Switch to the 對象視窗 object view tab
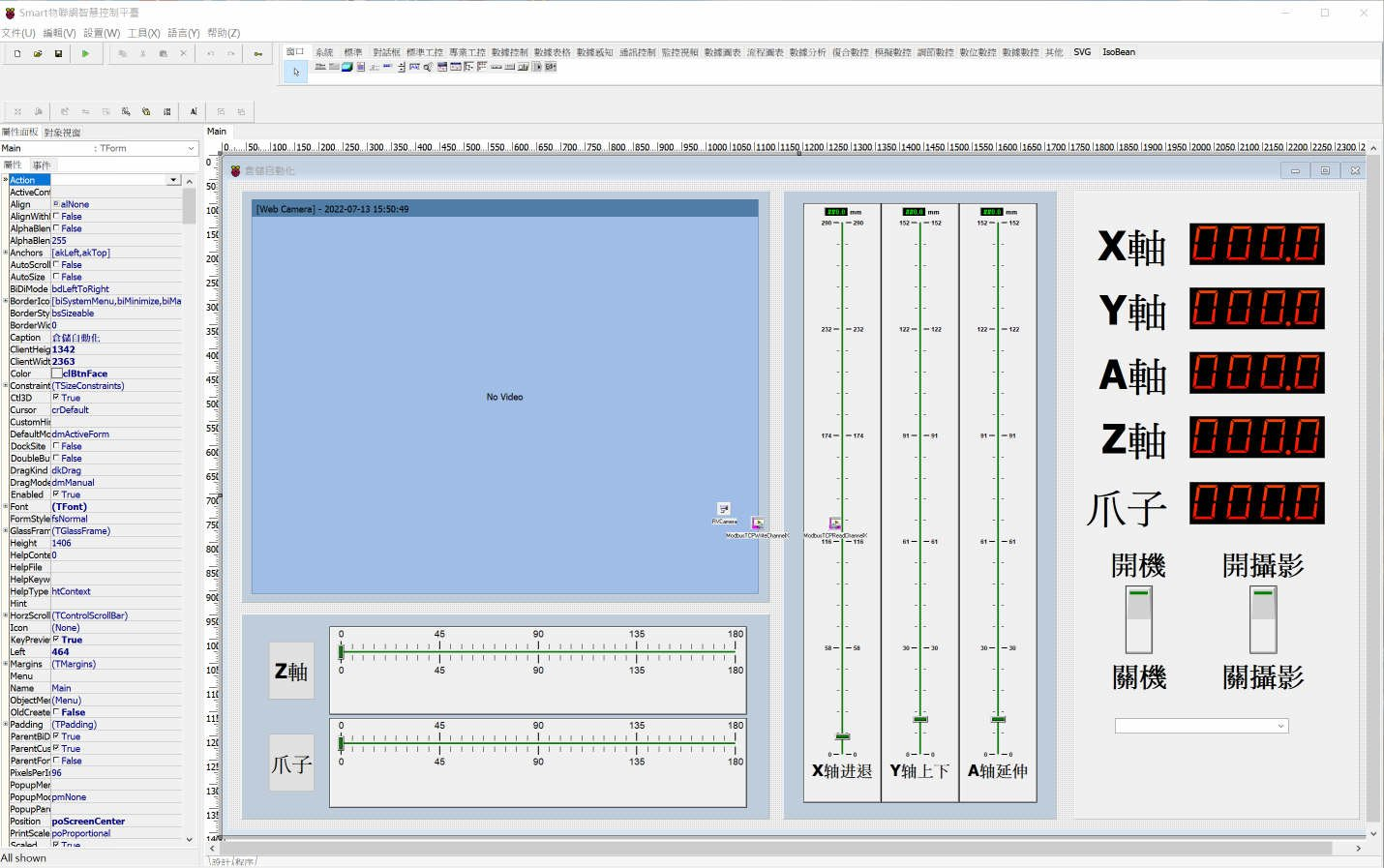The width and height of the screenshot is (1384, 868). [x=63, y=133]
